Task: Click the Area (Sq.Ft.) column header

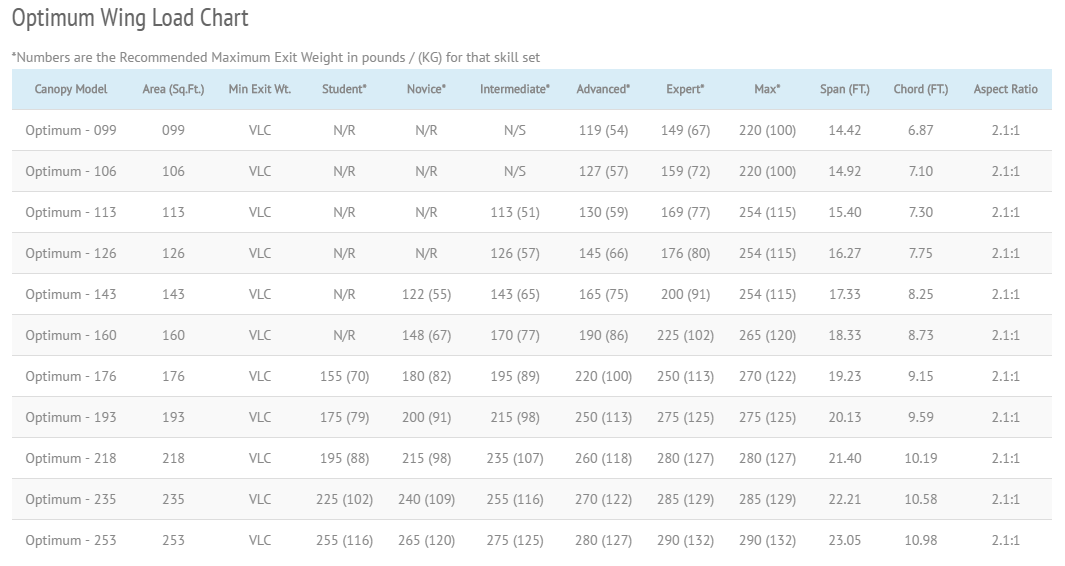Action: tap(173, 89)
